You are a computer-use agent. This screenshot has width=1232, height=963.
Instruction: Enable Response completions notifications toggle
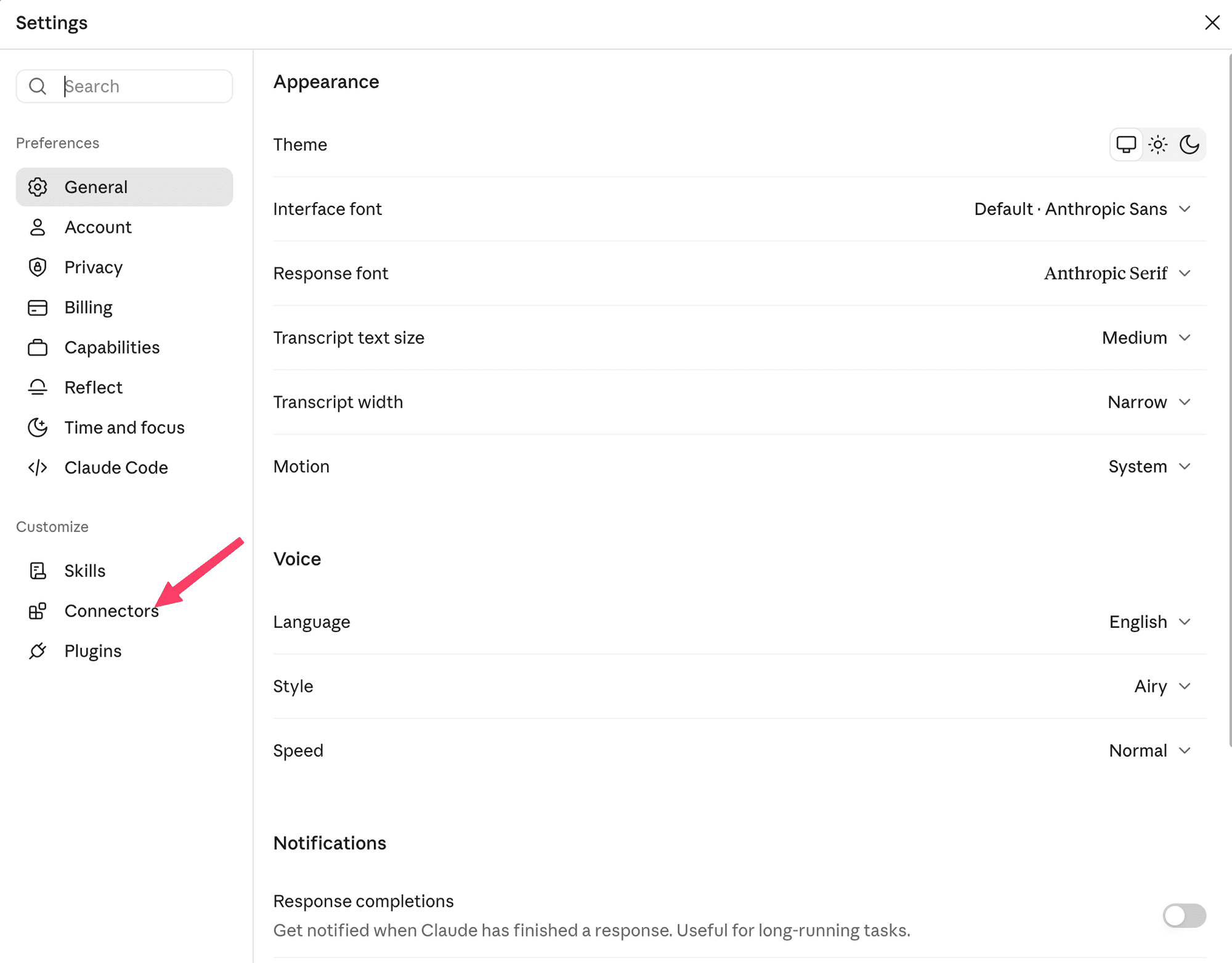[x=1184, y=916]
